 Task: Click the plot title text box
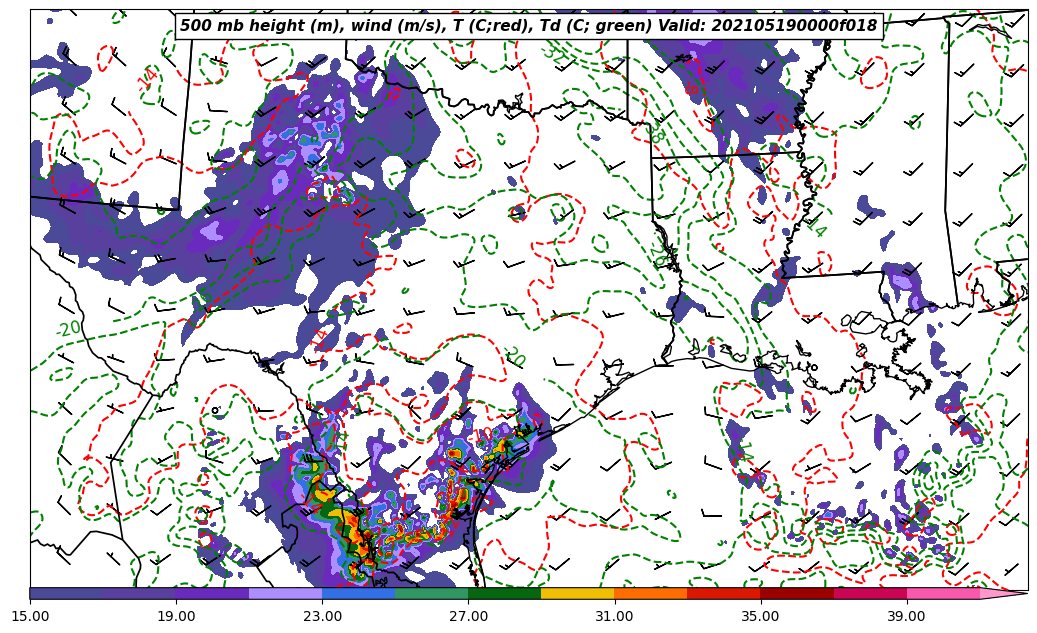coord(528,26)
